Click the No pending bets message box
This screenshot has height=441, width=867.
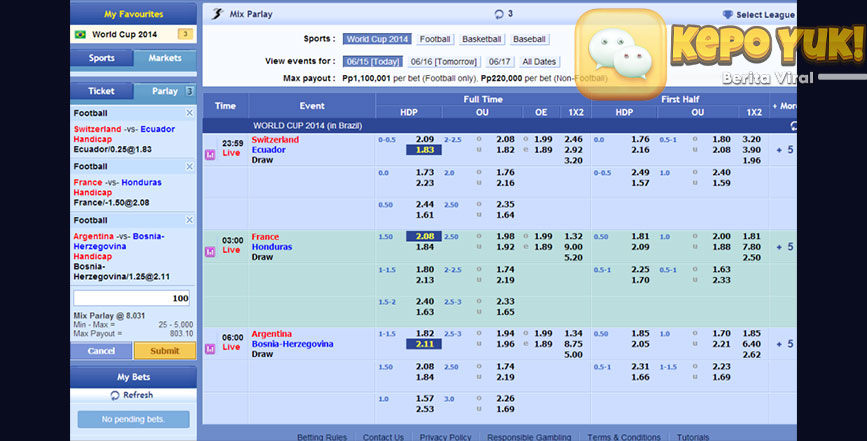(x=133, y=419)
